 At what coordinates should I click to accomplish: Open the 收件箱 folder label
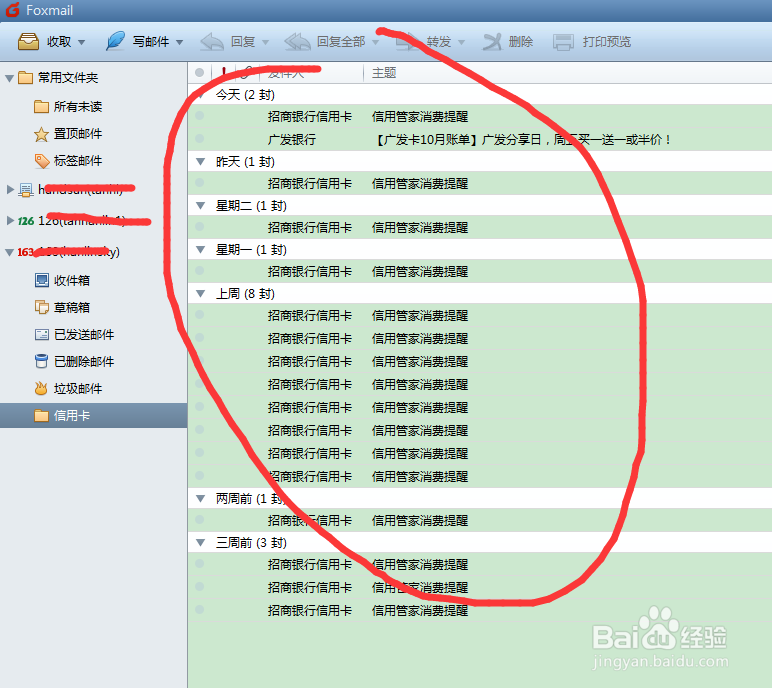[72, 280]
